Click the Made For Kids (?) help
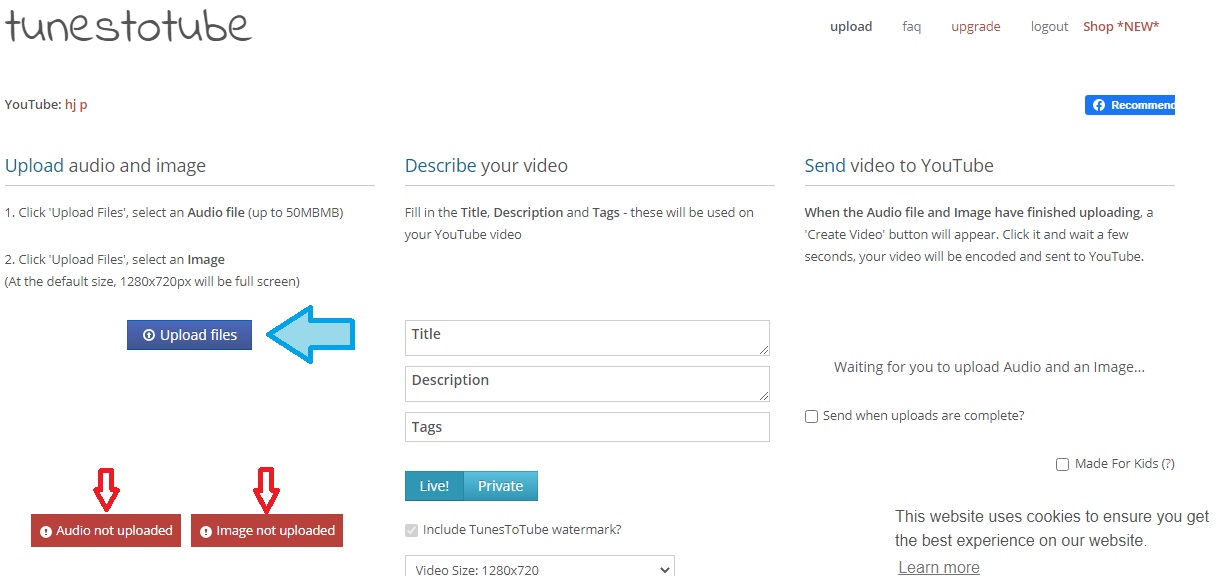1218x576 pixels. (1167, 464)
